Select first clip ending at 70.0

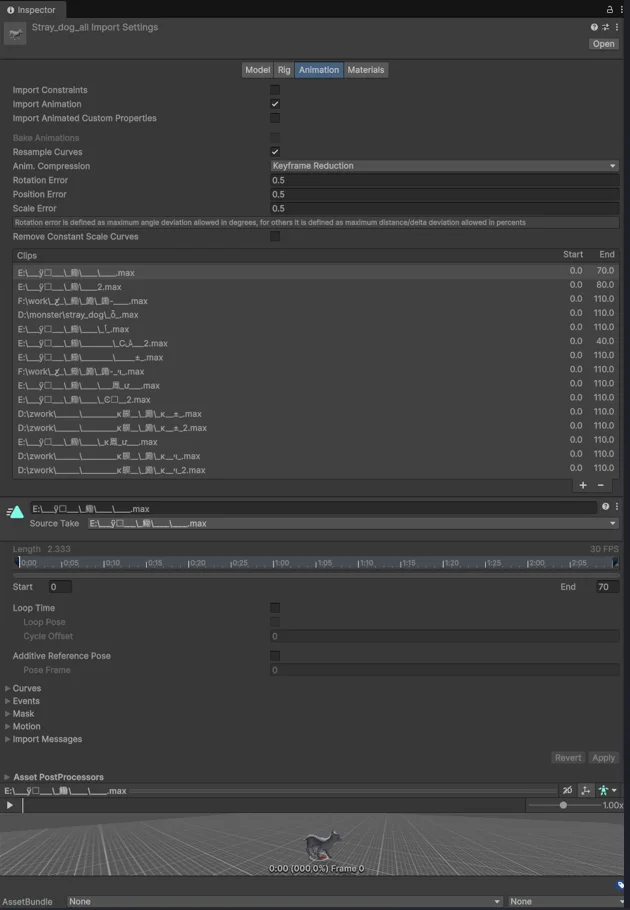tap(316, 272)
